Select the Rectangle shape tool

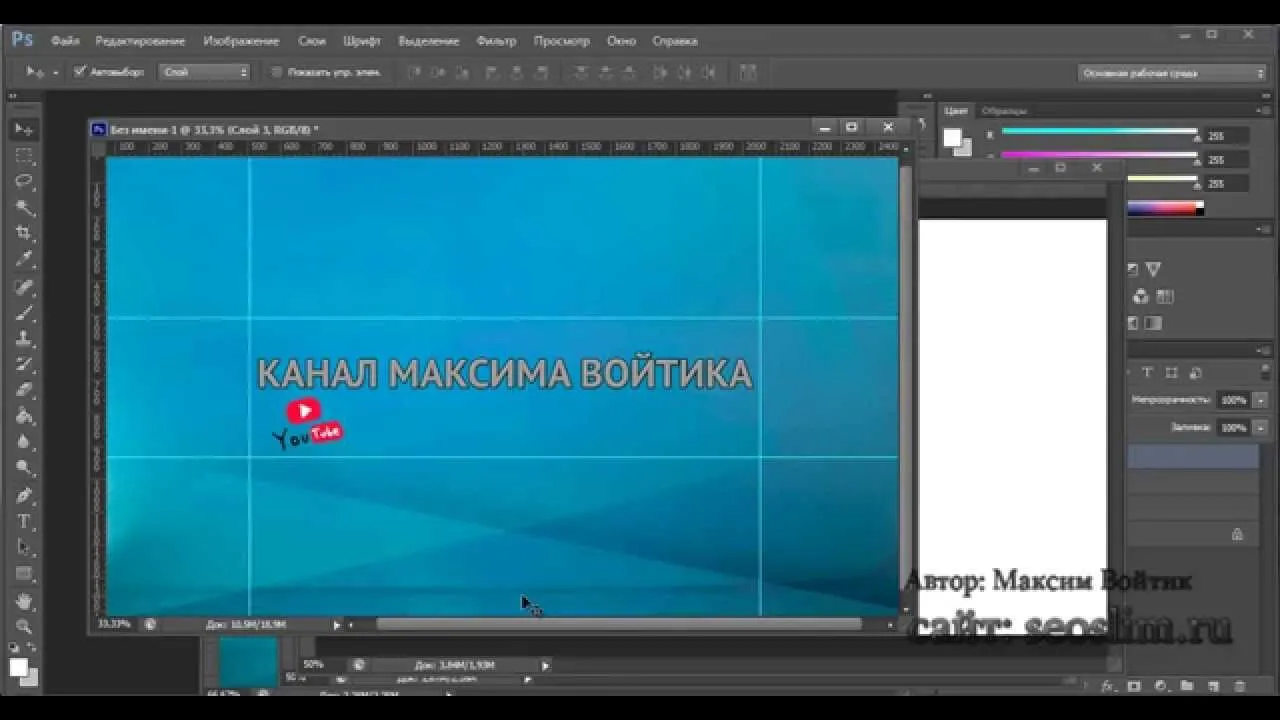24,574
